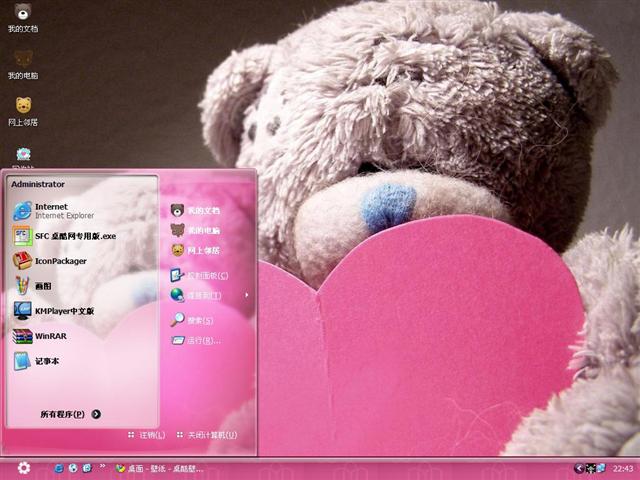Open the 我的电脑 desktop icon
This screenshot has height=480, width=640.
[23, 65]
